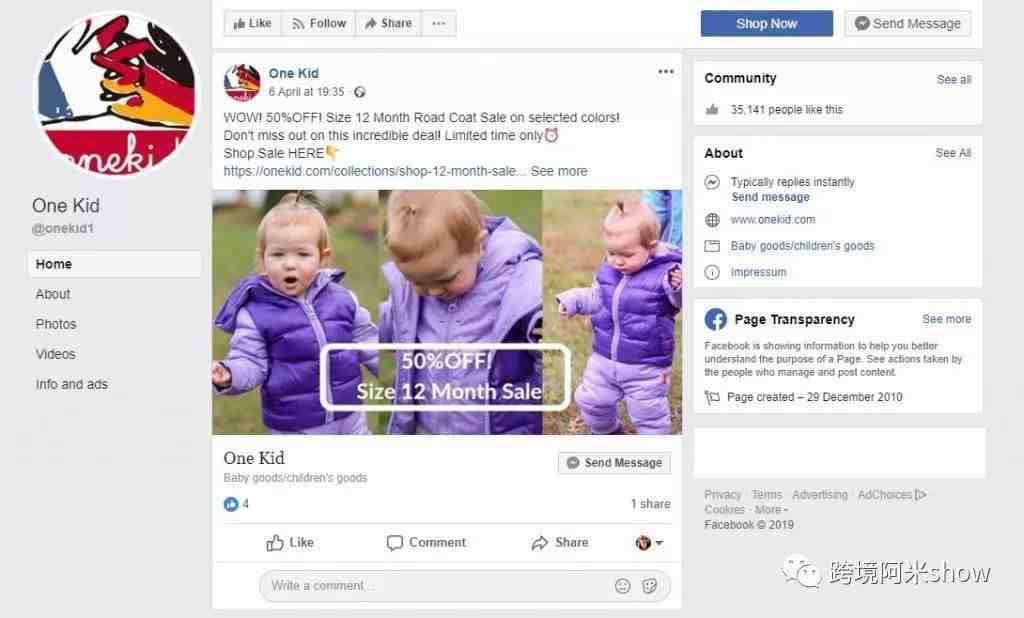This screenshot has width=1024, height=618.
Task: Expand the footer More menu
Action: point(772,510)
